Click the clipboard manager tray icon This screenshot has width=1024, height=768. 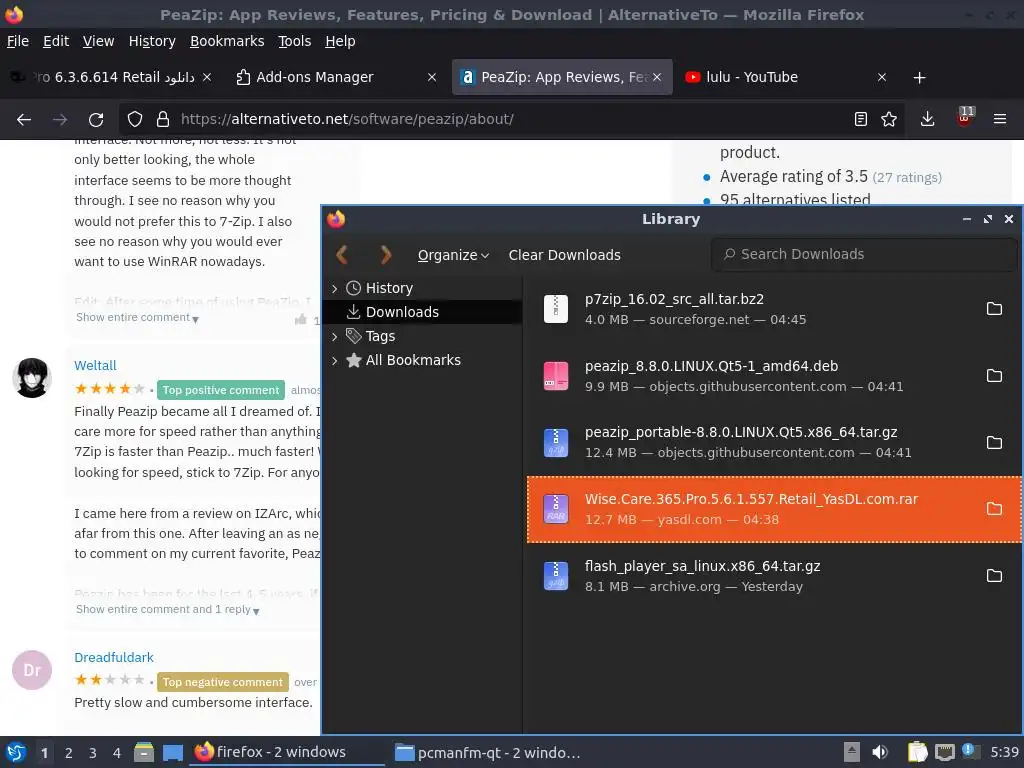pos(918,752)
